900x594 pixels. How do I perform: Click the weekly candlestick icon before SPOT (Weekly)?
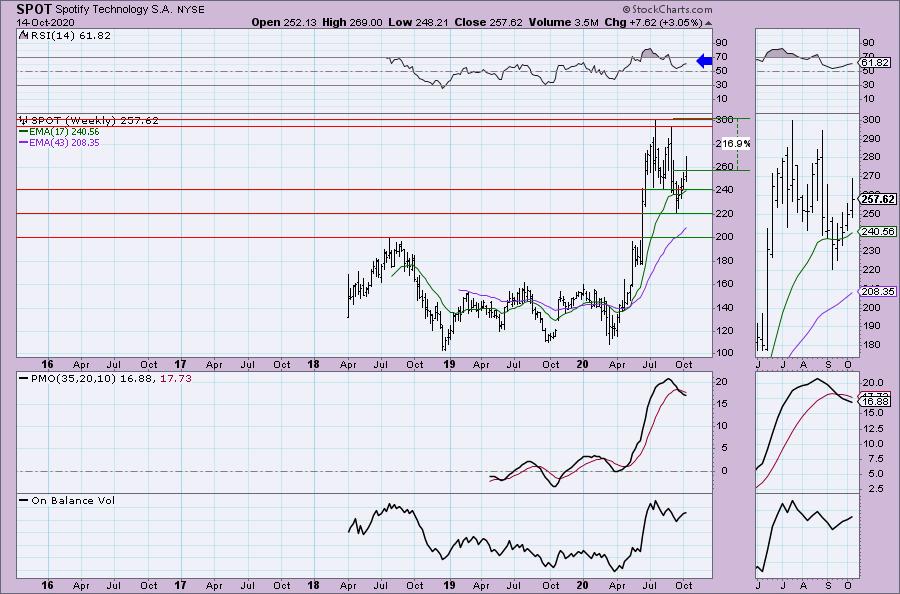[x=24, y=120]
